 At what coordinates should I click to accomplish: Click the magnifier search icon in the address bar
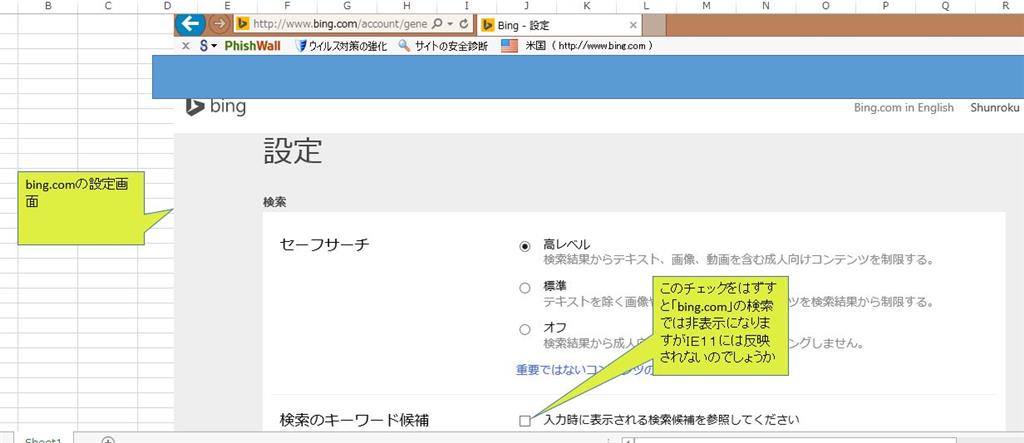[437, 24]
